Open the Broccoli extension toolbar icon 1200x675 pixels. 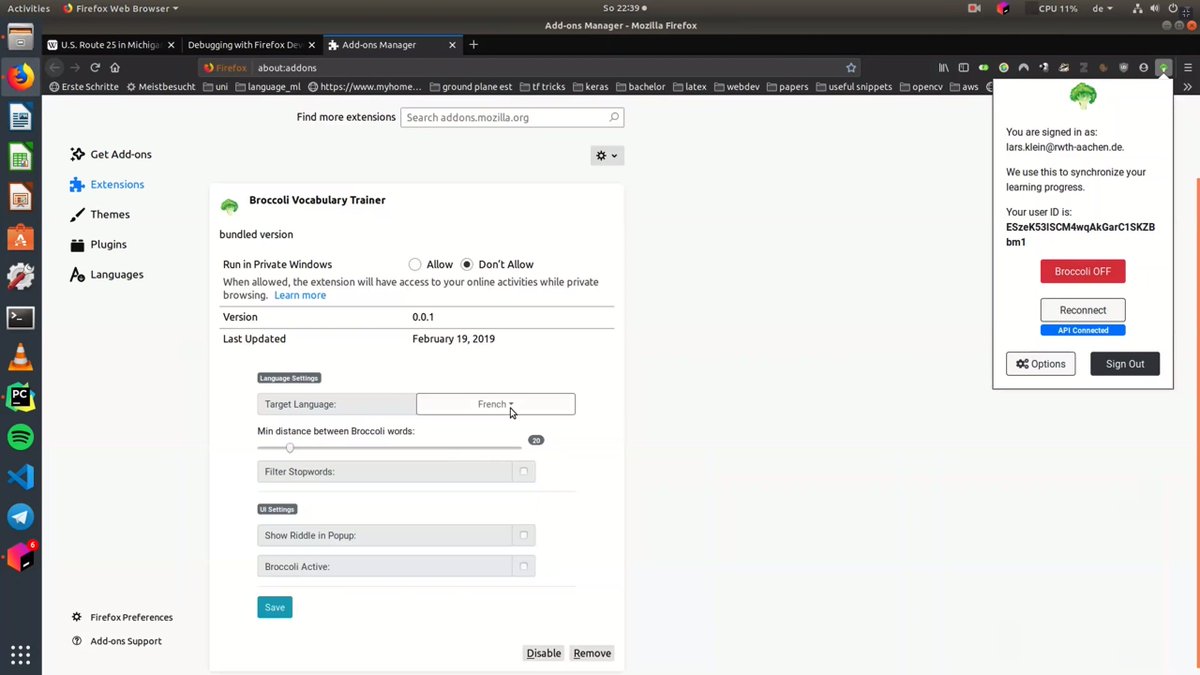tap(1163, 68)
